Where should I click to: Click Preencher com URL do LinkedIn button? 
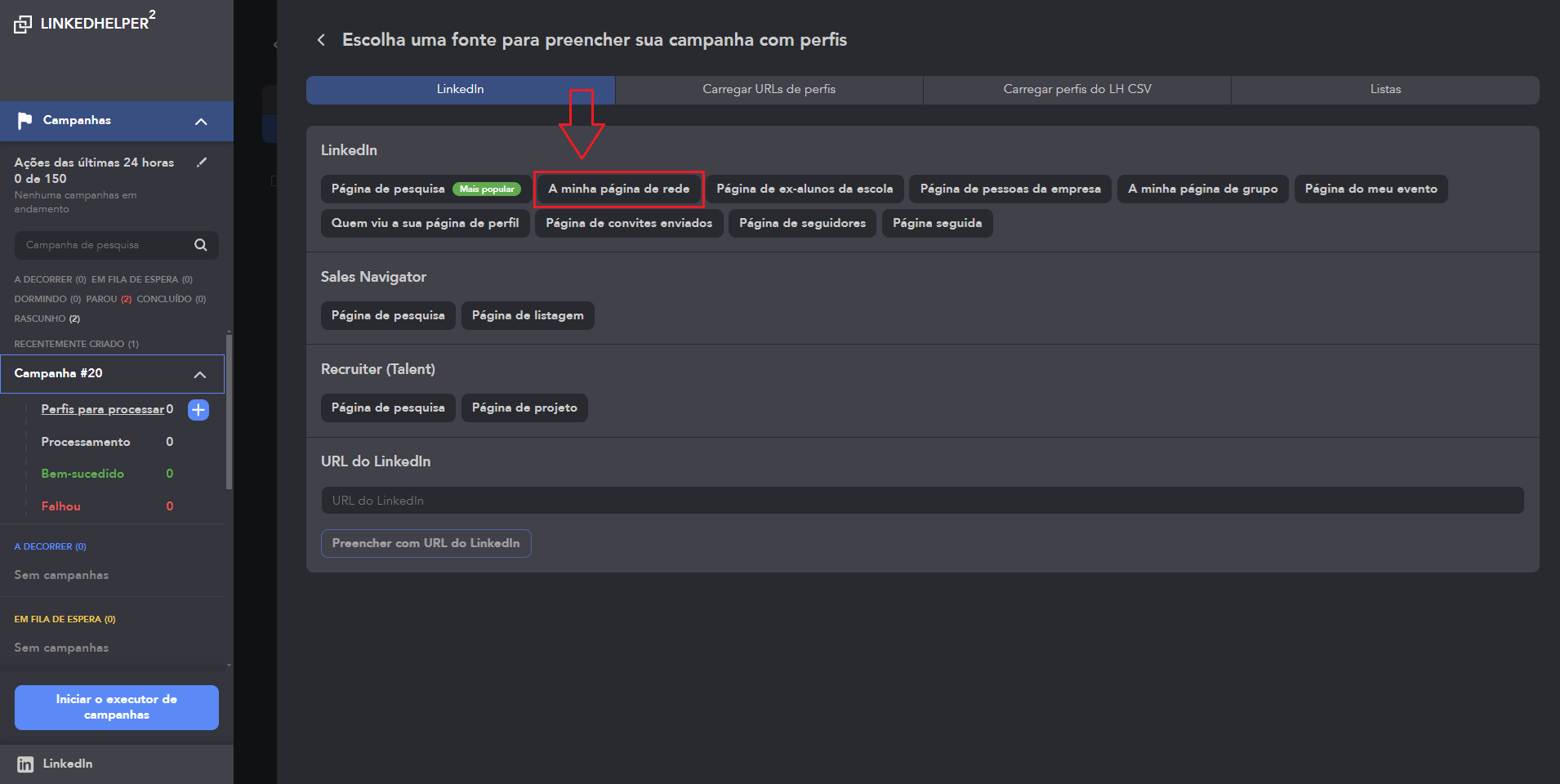426,544
